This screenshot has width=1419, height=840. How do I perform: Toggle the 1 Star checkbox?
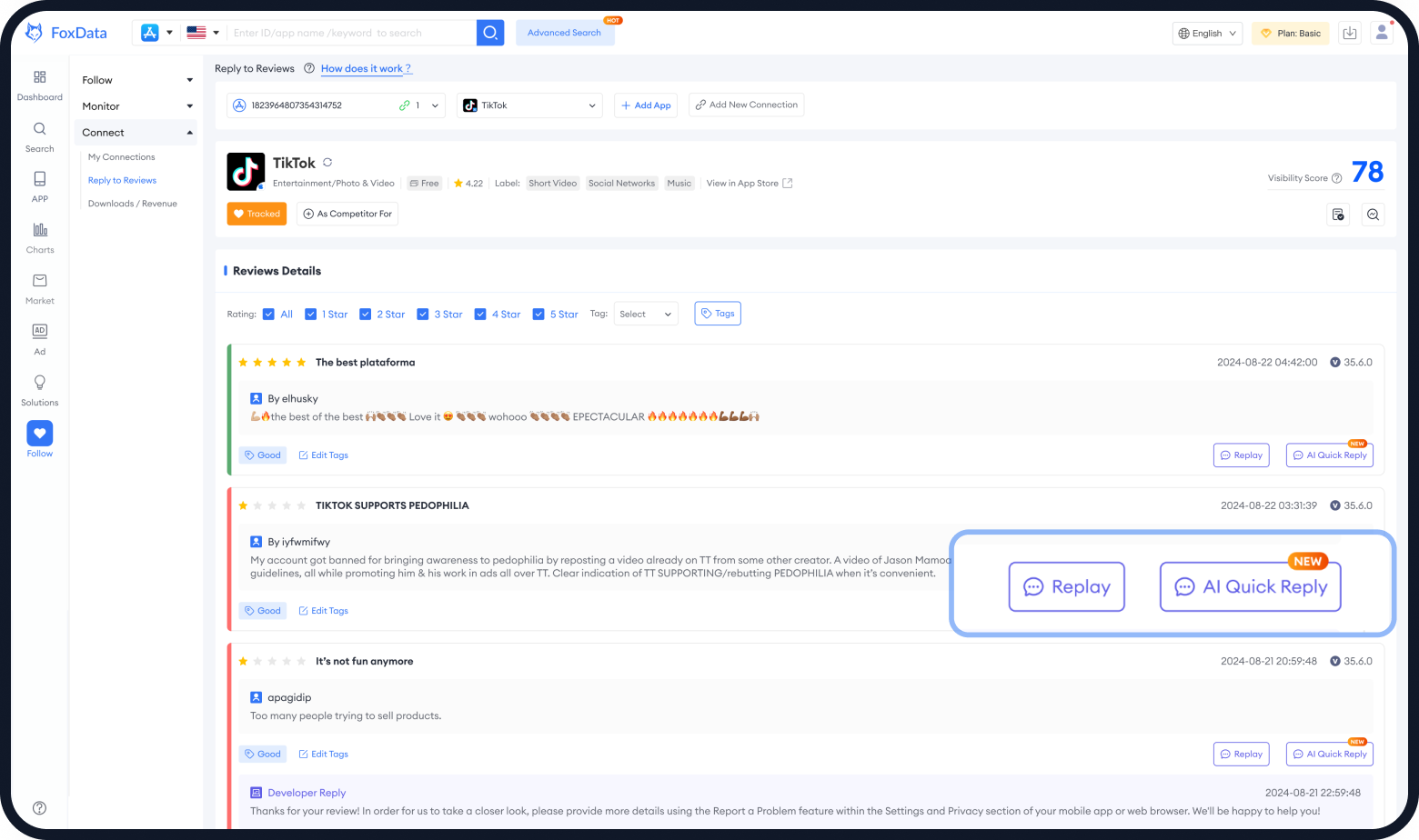(310, 315)
